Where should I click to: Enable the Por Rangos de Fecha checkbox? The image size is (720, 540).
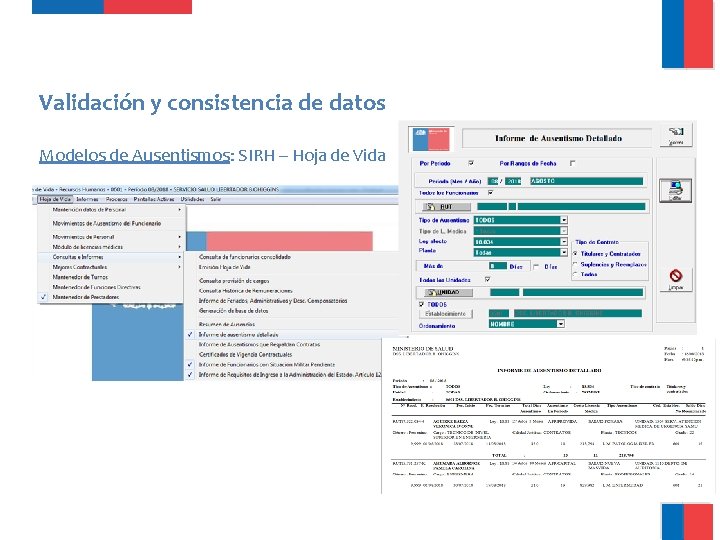click(572, 163)
